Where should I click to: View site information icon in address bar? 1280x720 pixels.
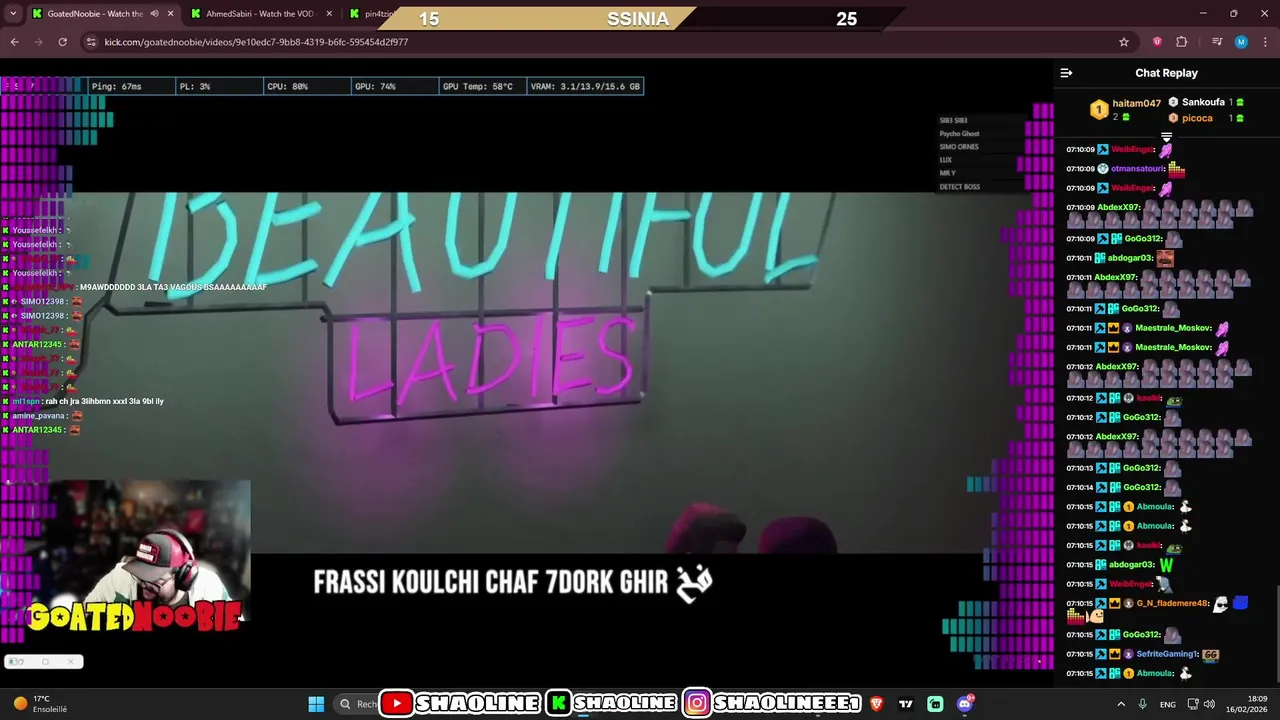[x=91, y=42]
